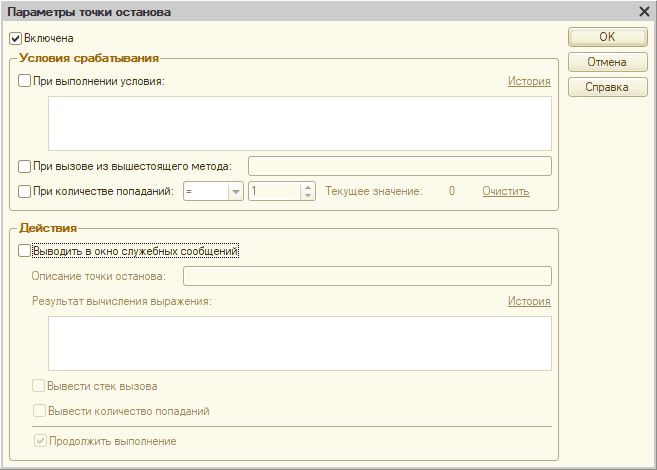This screenshot has height=470, width=657.
Task: Click the Описание точки останова field
Action: pos(367,276)
